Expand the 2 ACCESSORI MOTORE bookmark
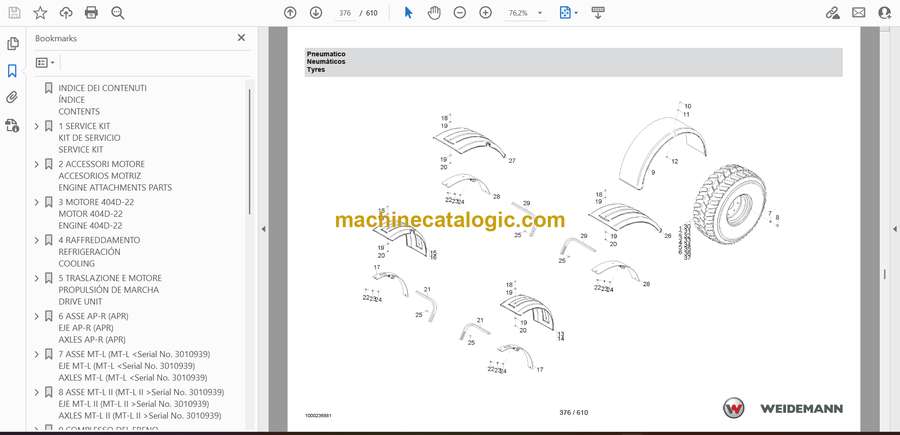This screenshot has width=900, height=435. [x=37, y=164]
